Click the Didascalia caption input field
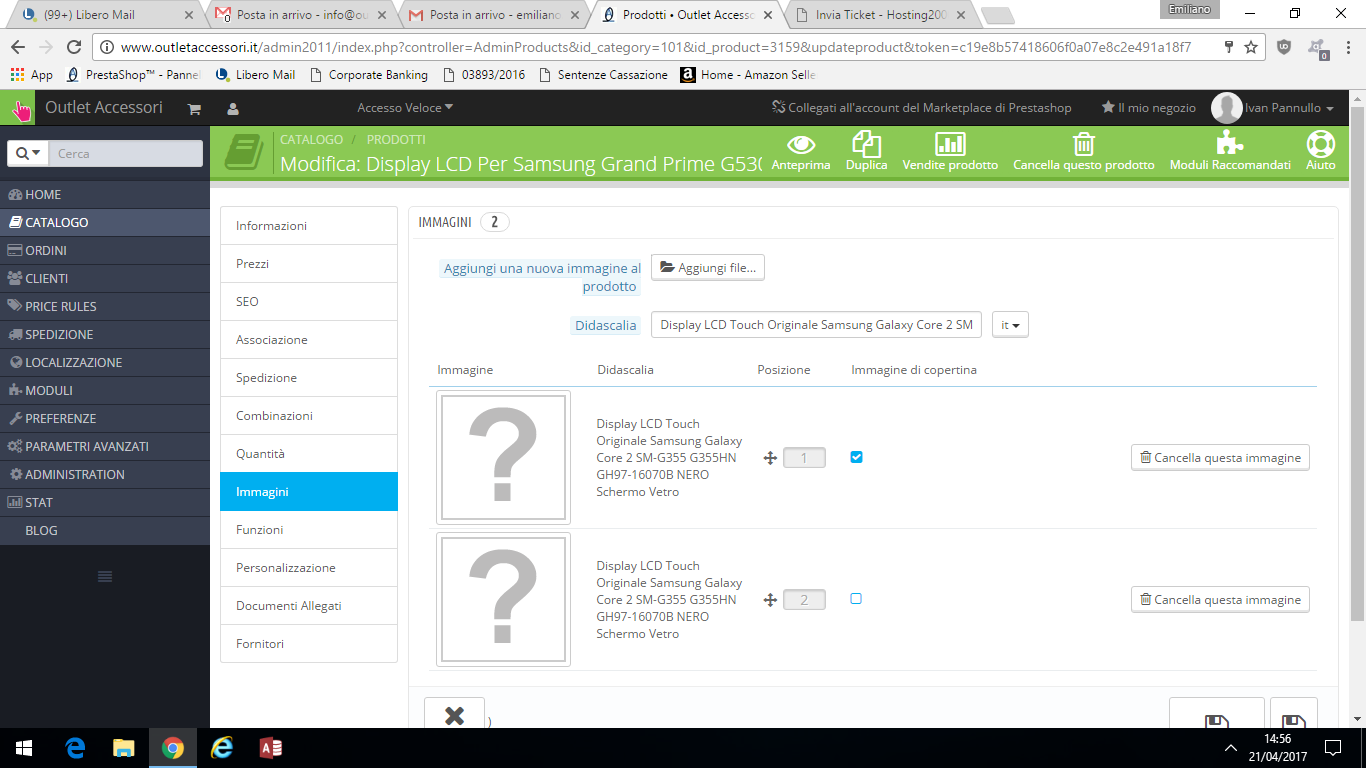 coord(816,325)
